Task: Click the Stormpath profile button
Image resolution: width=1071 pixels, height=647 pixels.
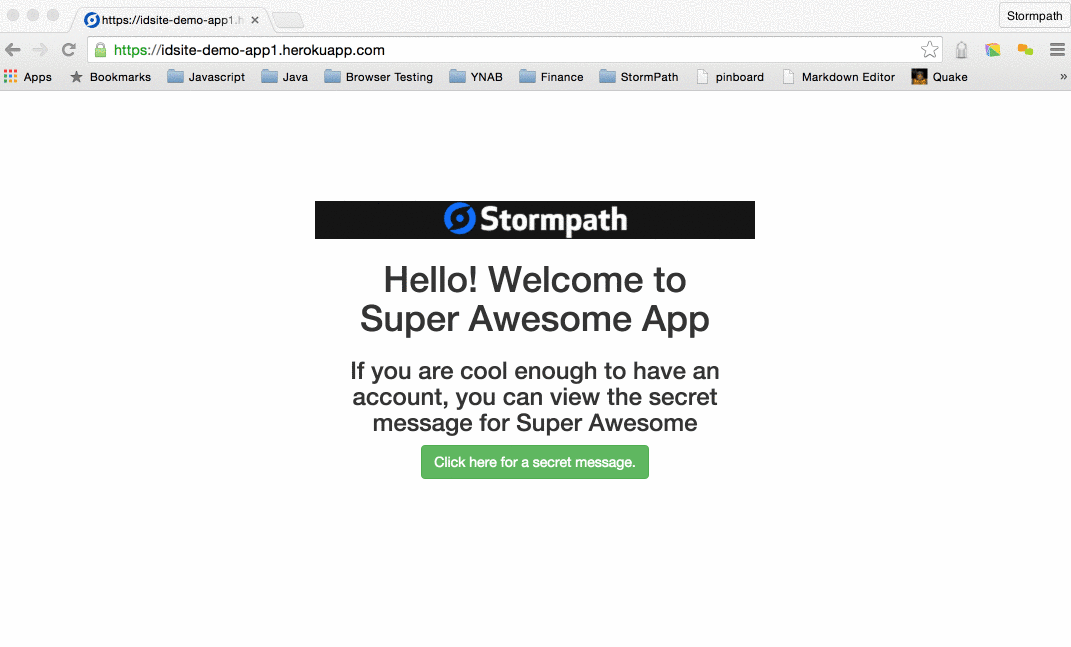Action: [1034, 16]
